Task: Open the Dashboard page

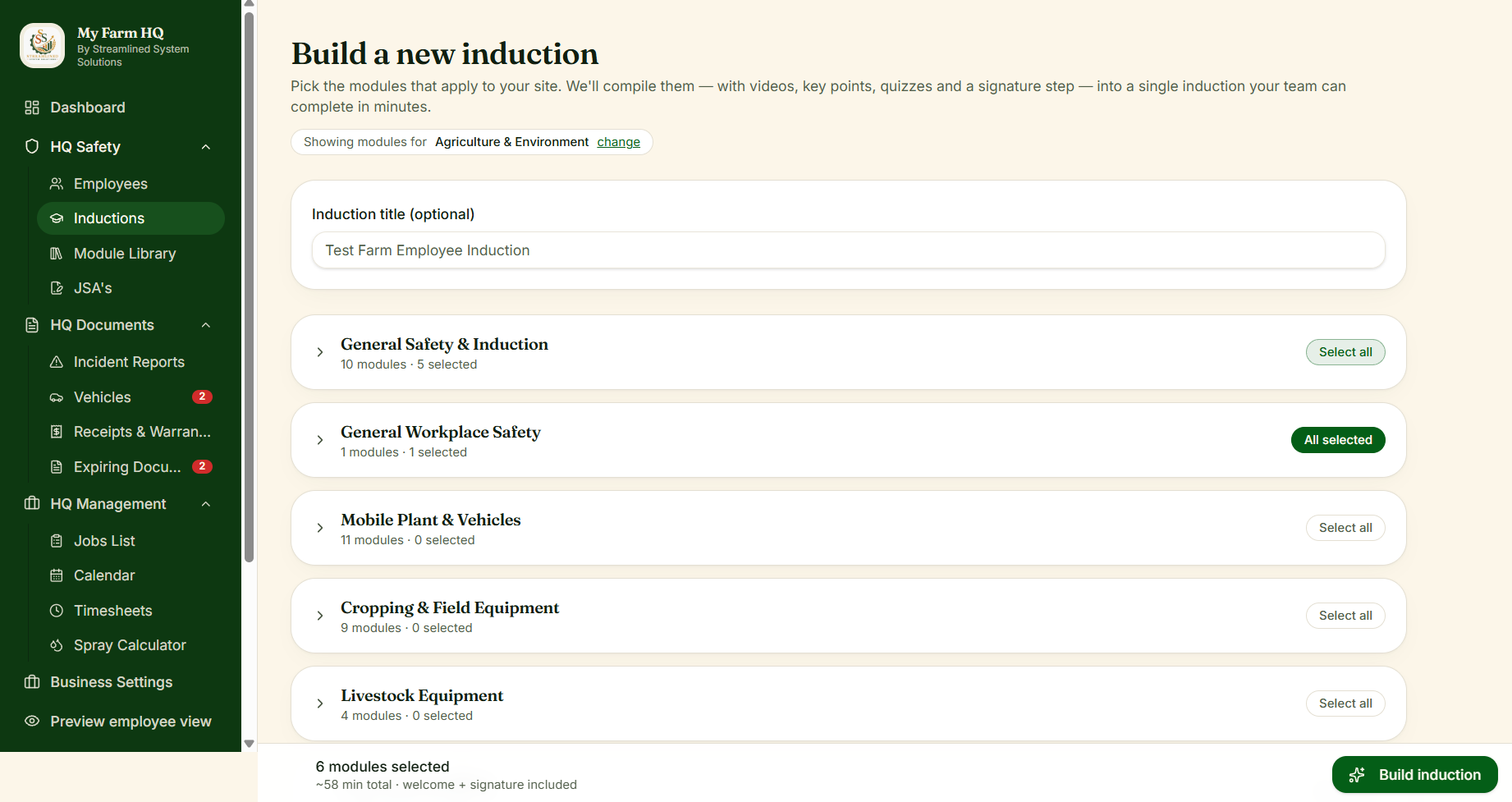Action: (x=120, y=108)
